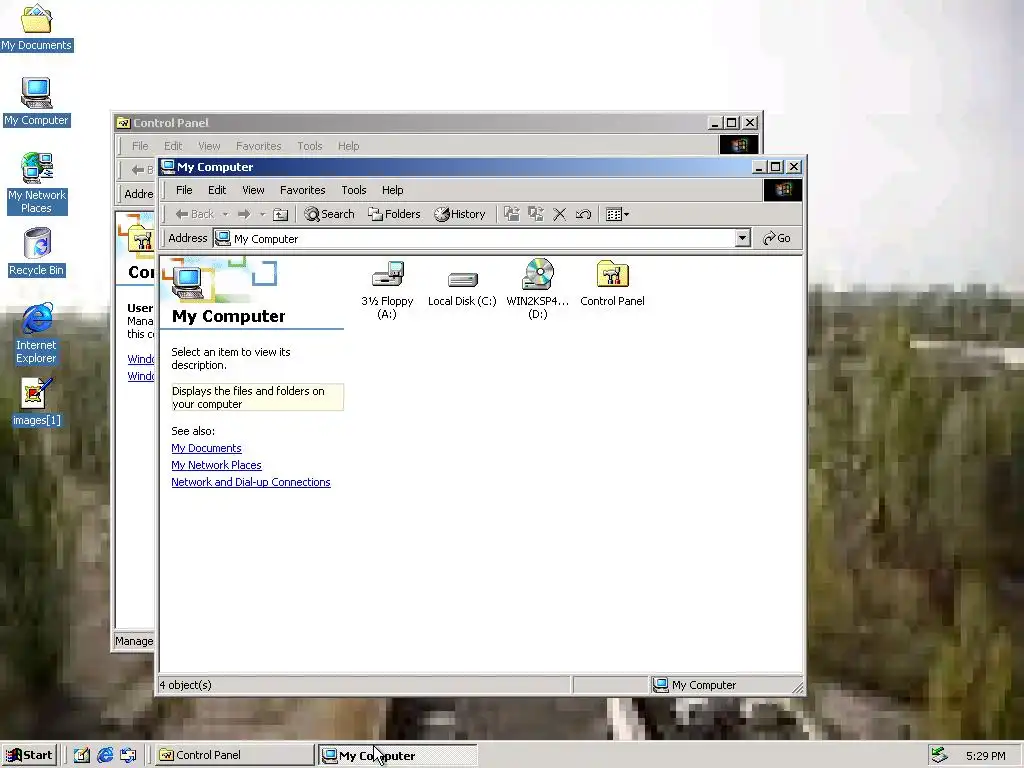The width and height of the screenshot is (1024, 768).
Task: Click the Start button
Action: [30, 755]
